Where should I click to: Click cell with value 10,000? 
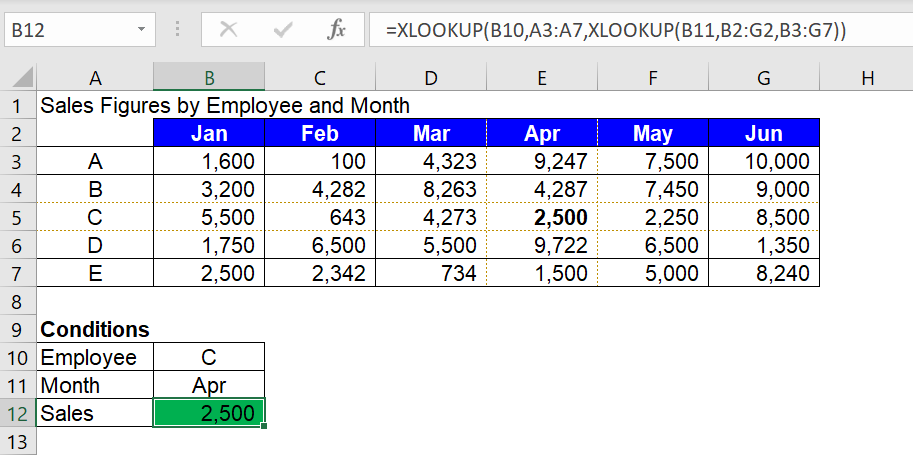click(x=764, y=161)
